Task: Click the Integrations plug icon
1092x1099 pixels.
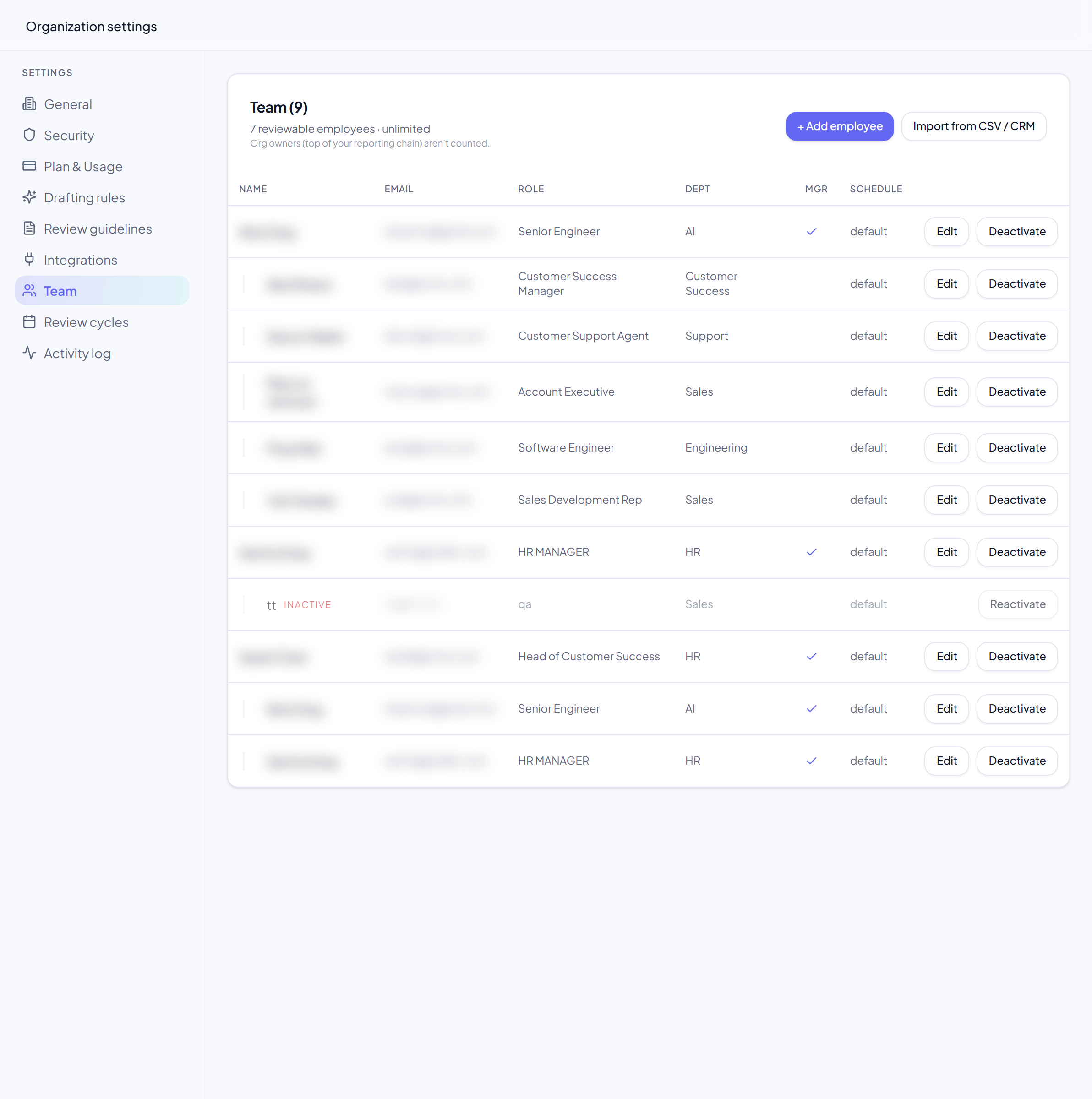Action: click(x=29, y=259)
